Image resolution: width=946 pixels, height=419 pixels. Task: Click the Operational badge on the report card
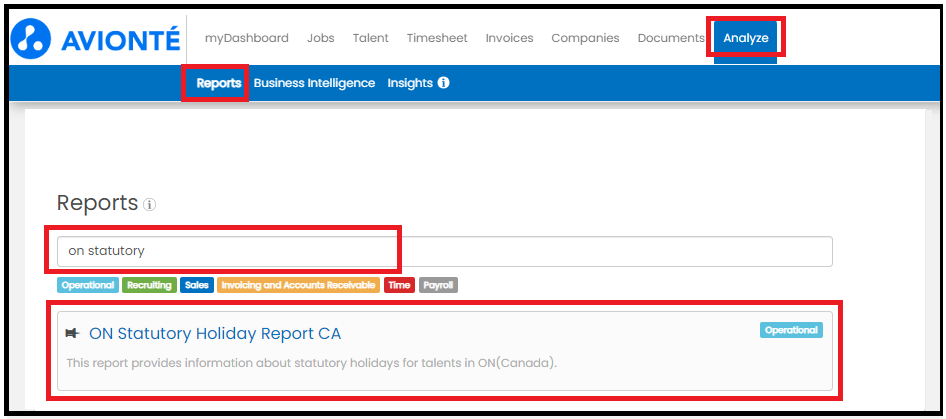(x=791, y=330)
